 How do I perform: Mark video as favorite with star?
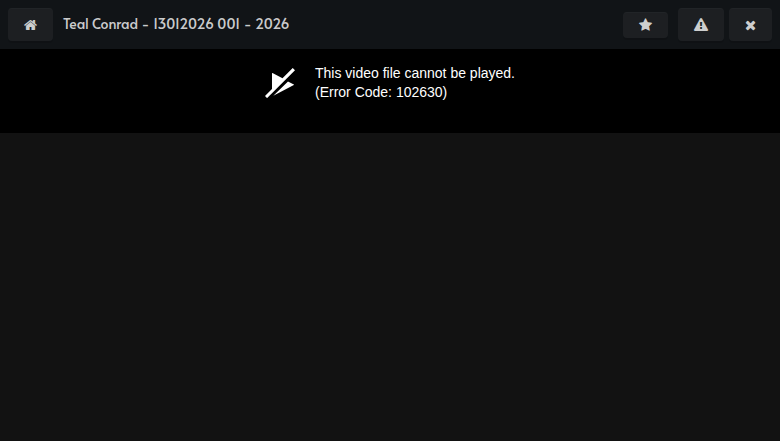(645, 25)
